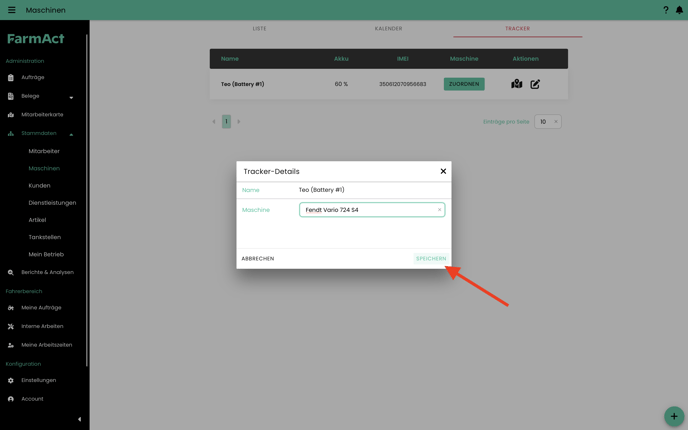This screenshot has width=688, height=430.
Task: Click the Meine Aufträge tractor icon
Action: pos(11,308)
